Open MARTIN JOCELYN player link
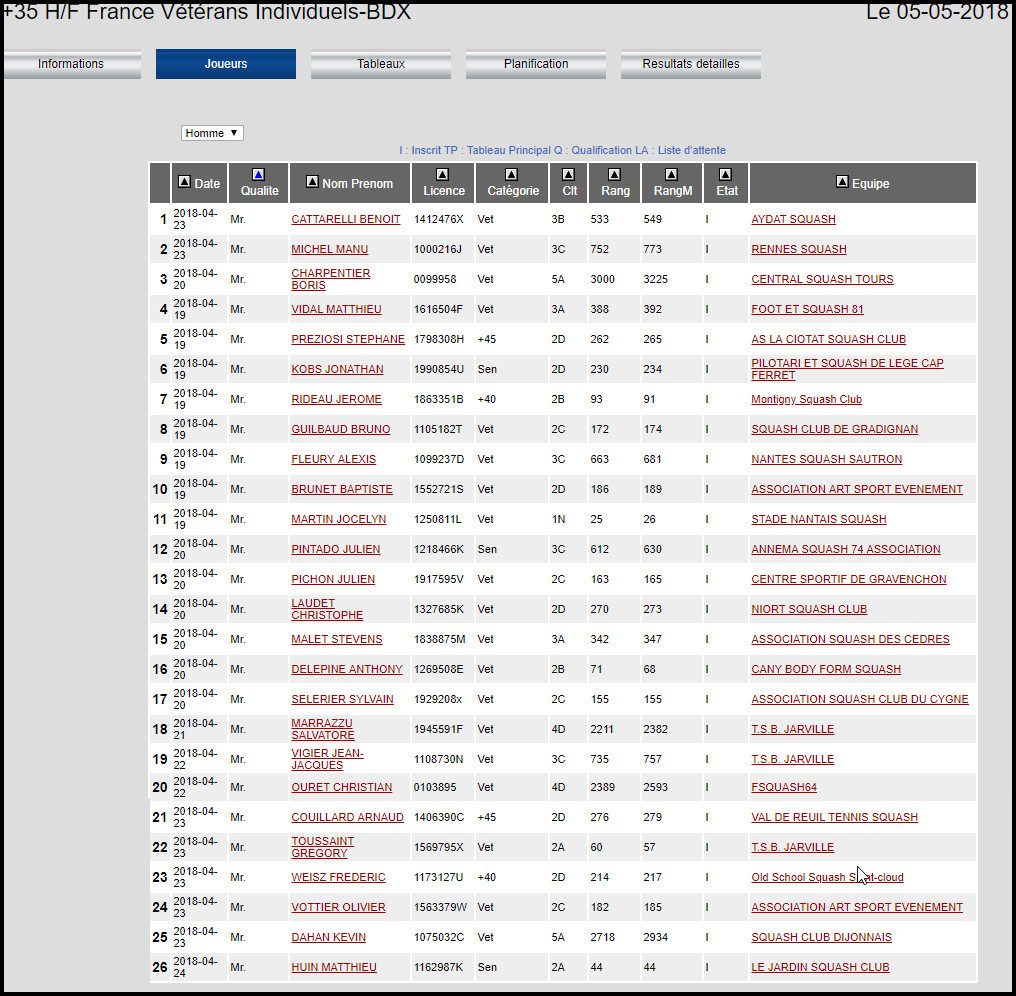This screenshot has height=996, width=1016. pyautogui.click(x=339, y=519)
